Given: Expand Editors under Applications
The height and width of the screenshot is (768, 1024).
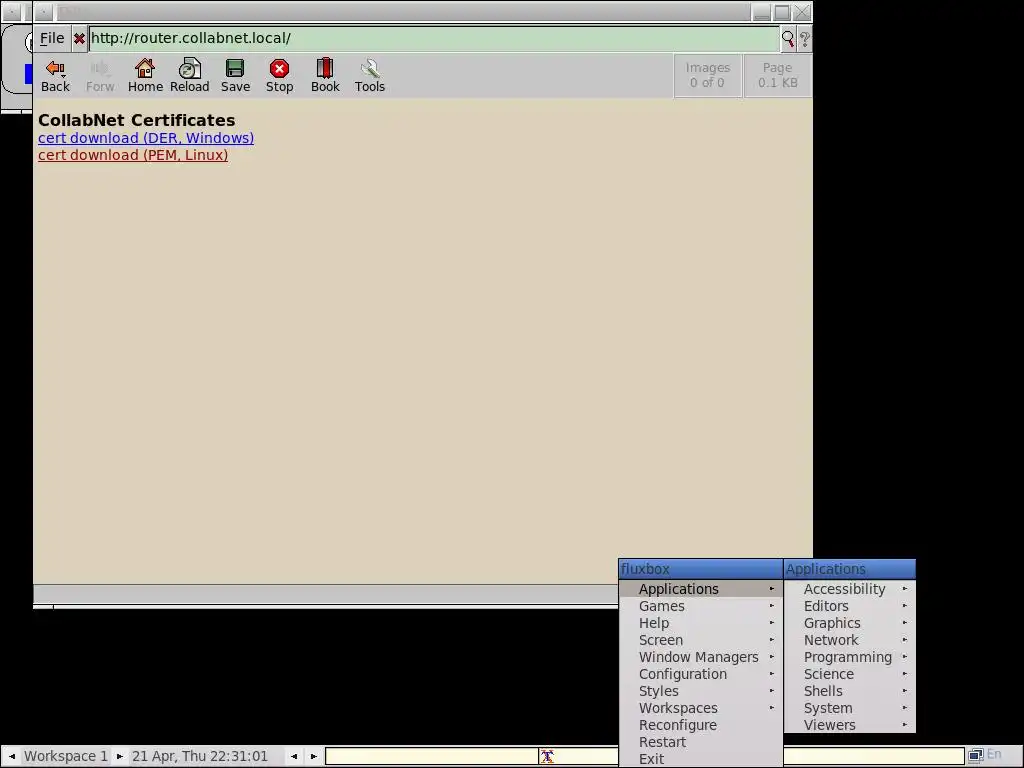Looking at the screenshot, I should tap(850, 606).
